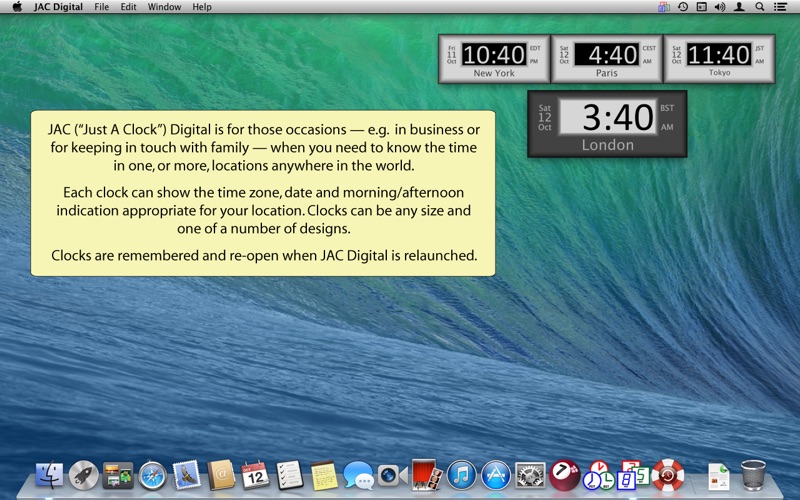Viewport: 800px width, 500px height.
Task: Open Contacts address book in dock
Action: [221, 476]
